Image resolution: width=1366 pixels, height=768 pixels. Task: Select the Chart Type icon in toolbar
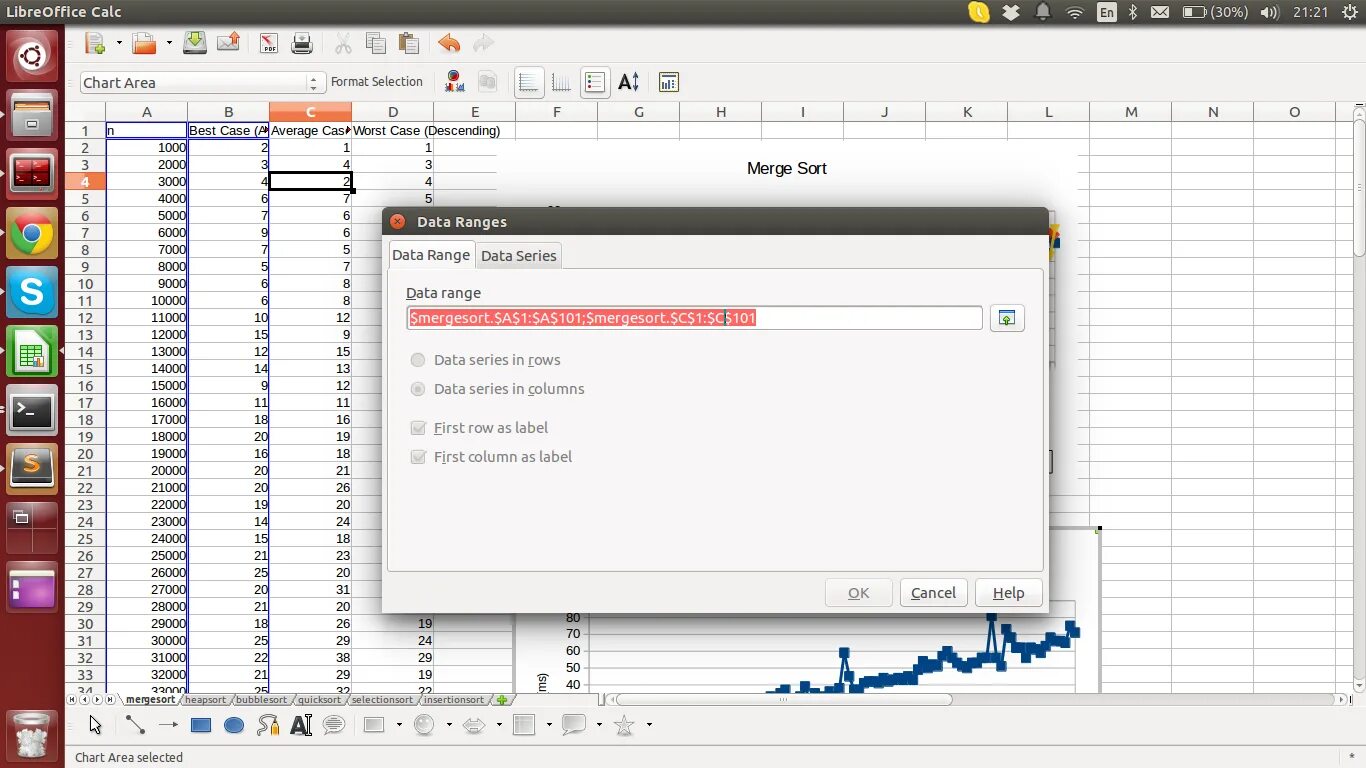[x=452, y=81]
